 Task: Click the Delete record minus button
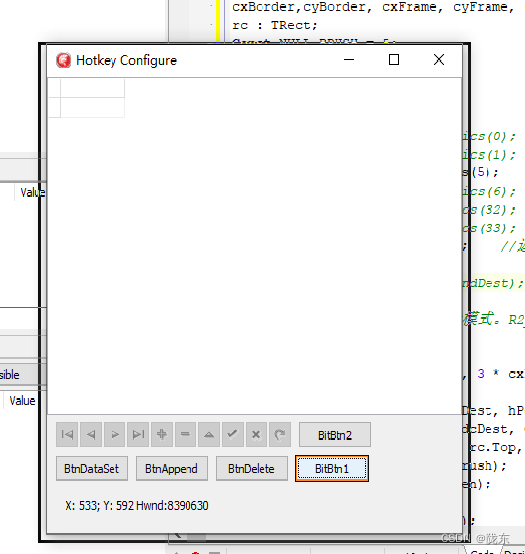pos(185,434)
